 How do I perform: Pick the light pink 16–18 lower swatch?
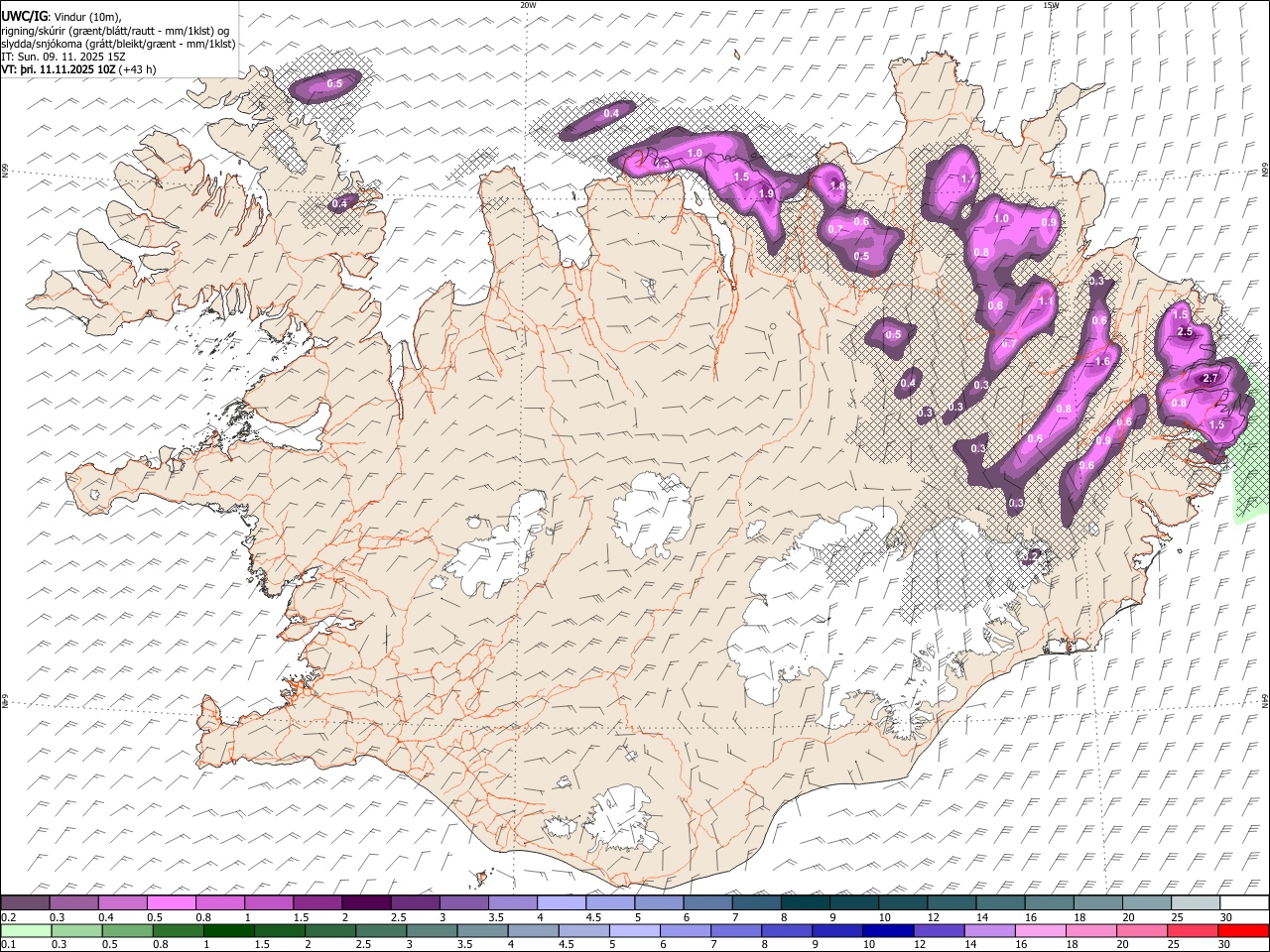pos(1041,930)
